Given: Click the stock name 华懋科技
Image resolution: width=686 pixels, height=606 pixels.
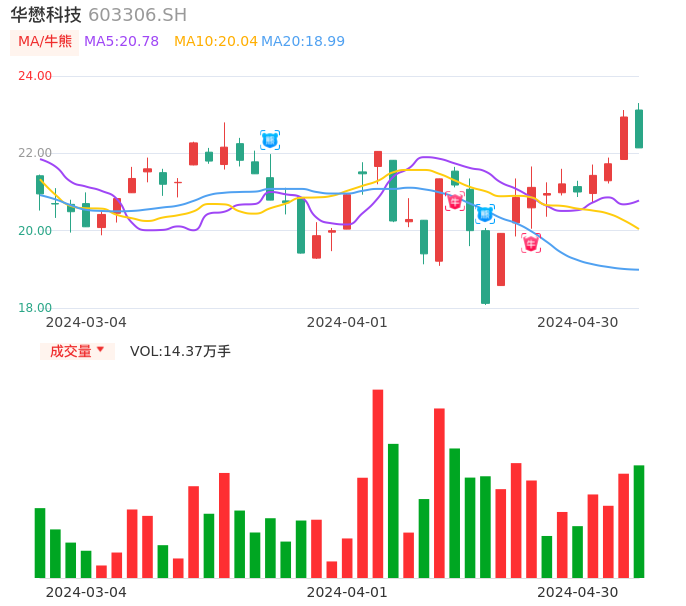Looking at the screenshot, I should [x=46, y=15].
